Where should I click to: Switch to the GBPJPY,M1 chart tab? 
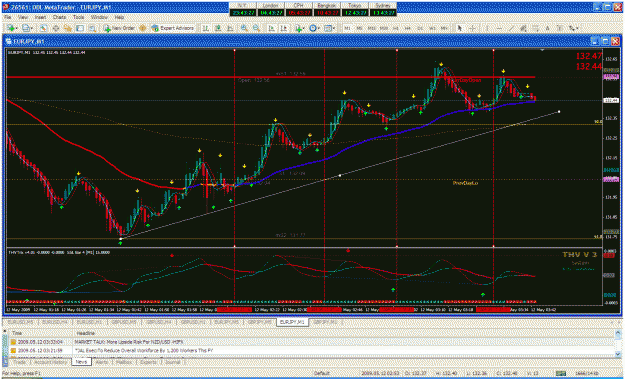pyautogui.click(x=326, y=322)
